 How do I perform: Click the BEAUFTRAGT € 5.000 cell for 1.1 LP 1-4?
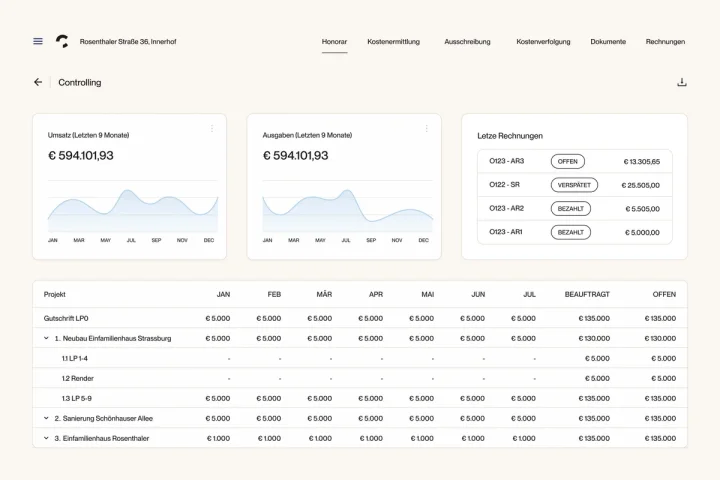coord(597,358)
